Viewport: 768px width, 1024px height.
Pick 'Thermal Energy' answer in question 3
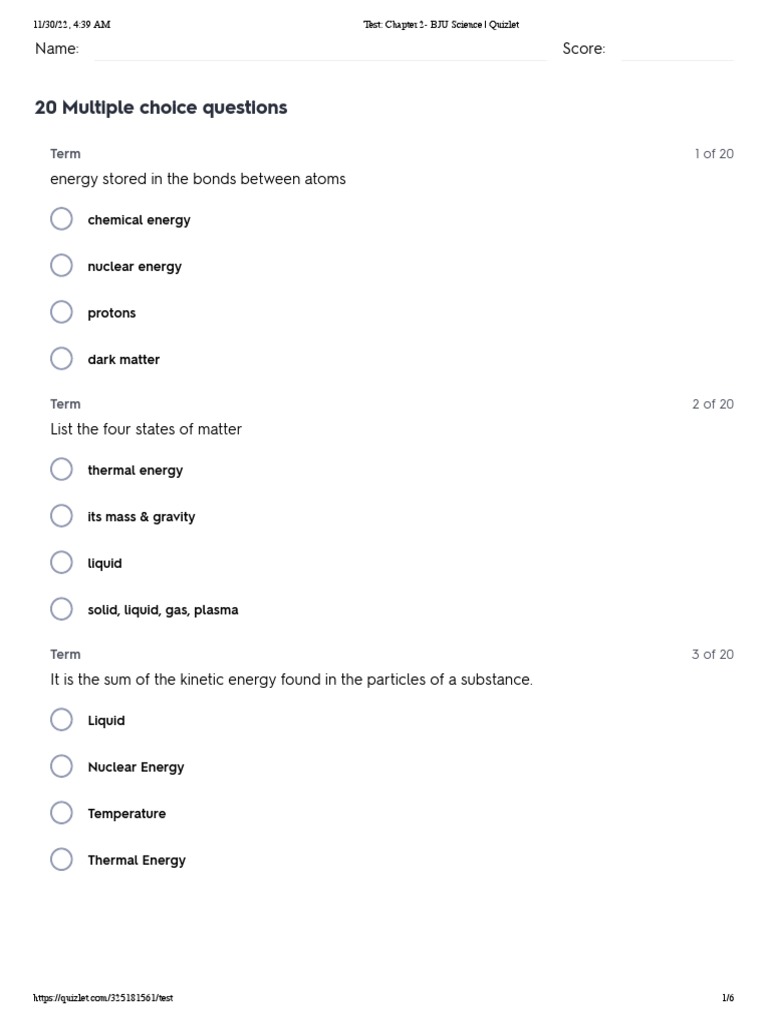[62, 860]
